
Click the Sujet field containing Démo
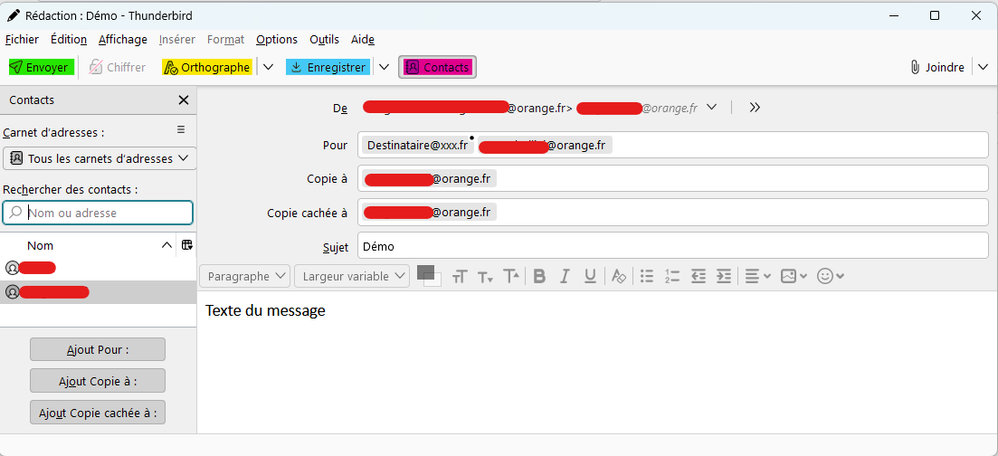pyautogui.click(x=673, y=246)
